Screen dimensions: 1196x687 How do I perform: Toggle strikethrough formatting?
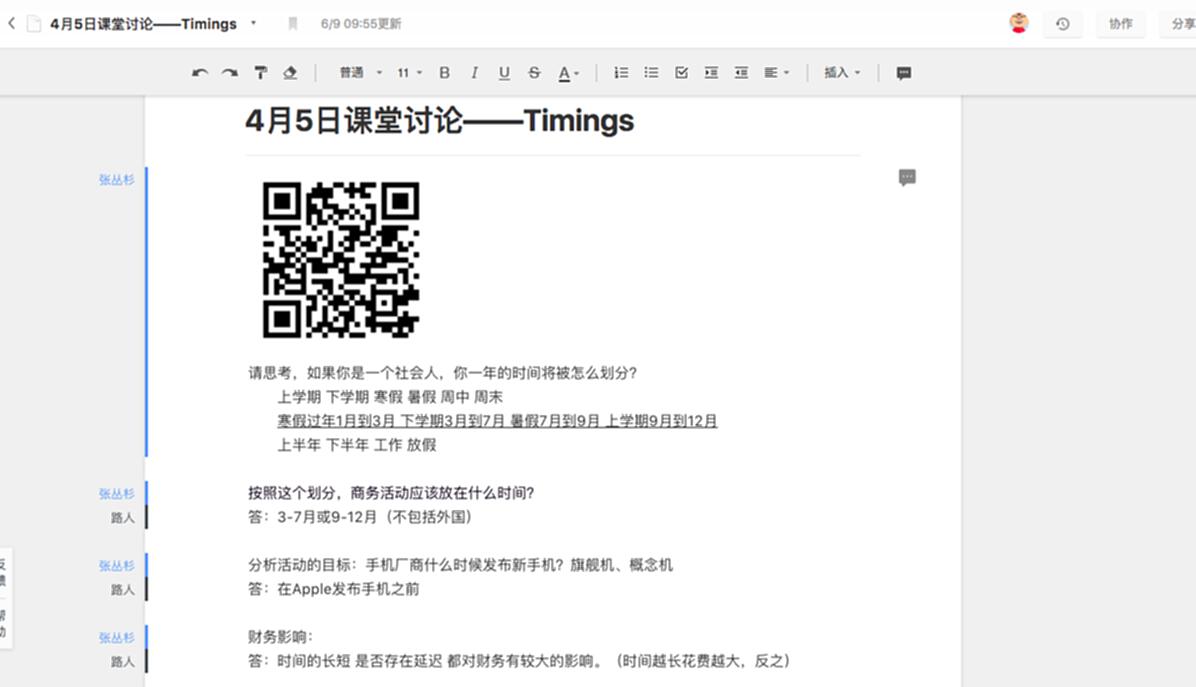pyautogui.click(x=534, y=72)
